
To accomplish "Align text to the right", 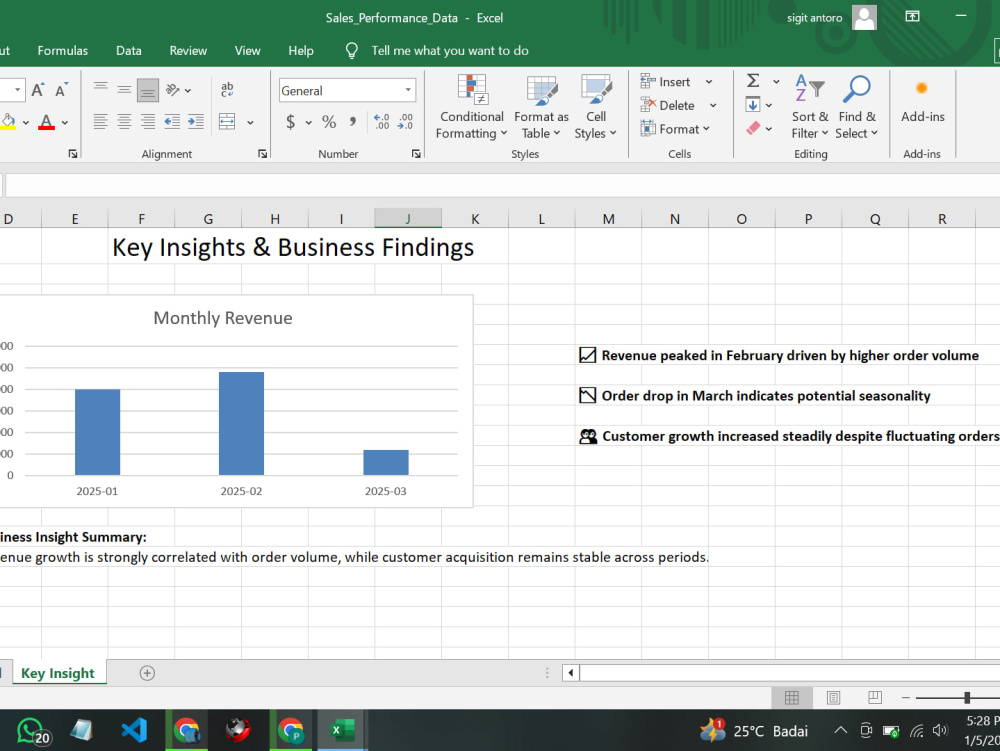I will pyautogui.click(x=148, y=121).
